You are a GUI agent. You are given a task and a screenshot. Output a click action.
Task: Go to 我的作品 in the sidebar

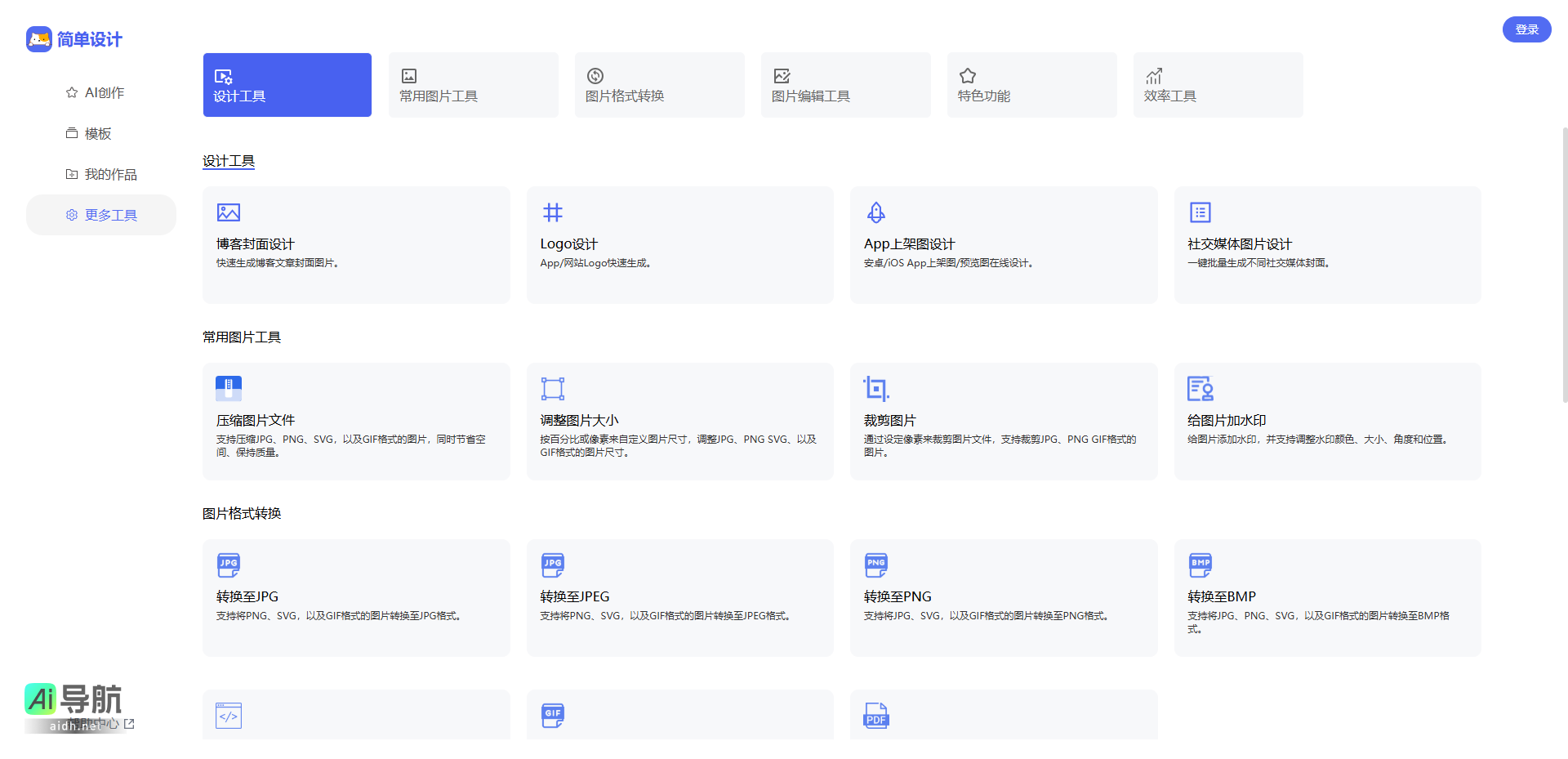point(110,174)
